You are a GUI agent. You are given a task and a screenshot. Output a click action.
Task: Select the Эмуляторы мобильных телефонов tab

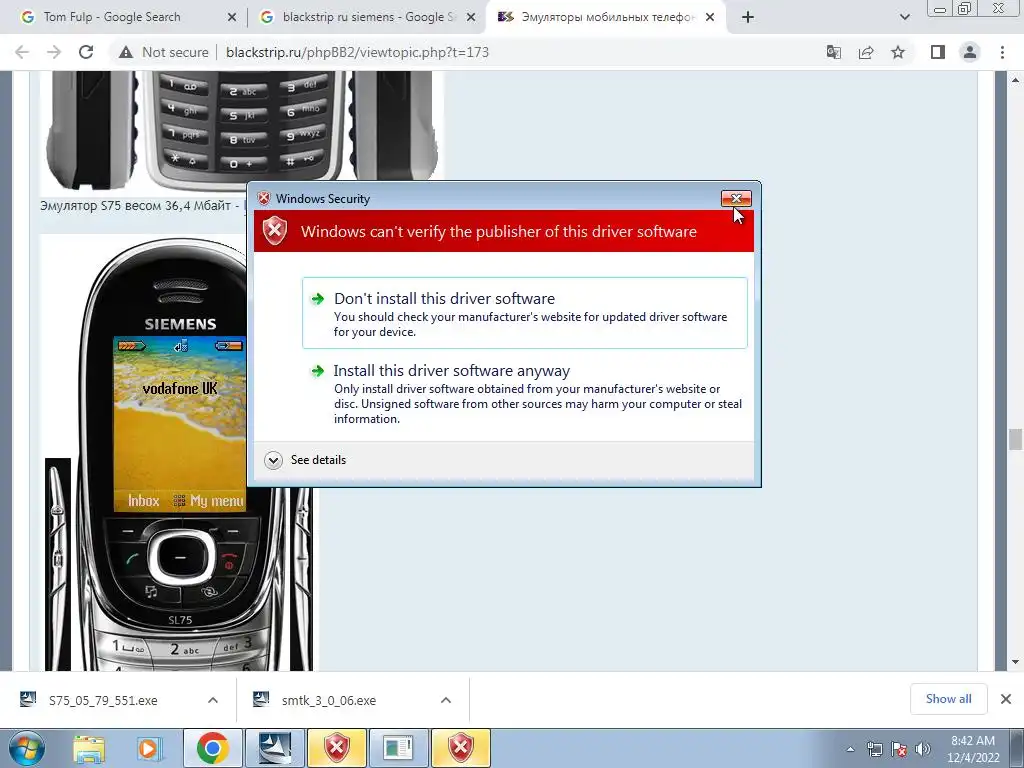pos(607,17)
